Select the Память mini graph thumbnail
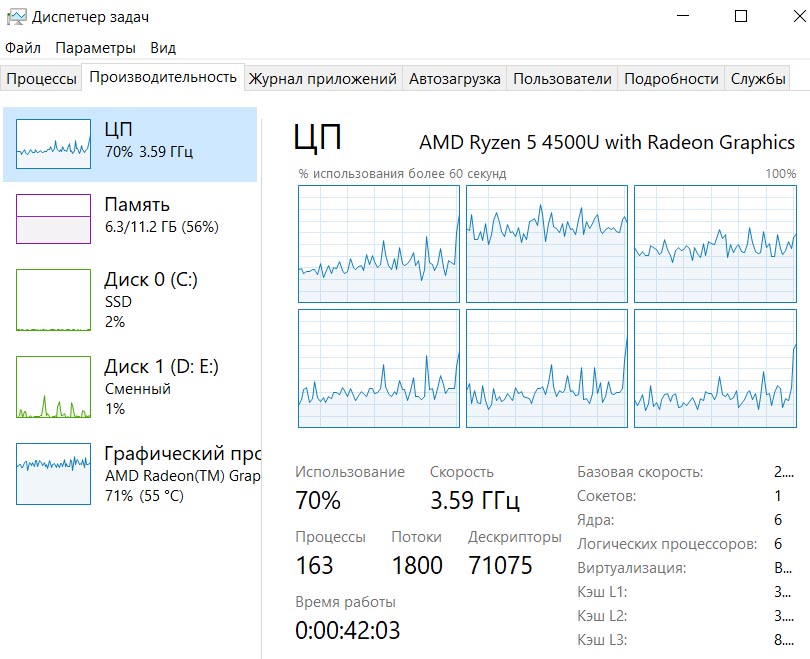The image size is (810, 659). (x=53, y=218)
